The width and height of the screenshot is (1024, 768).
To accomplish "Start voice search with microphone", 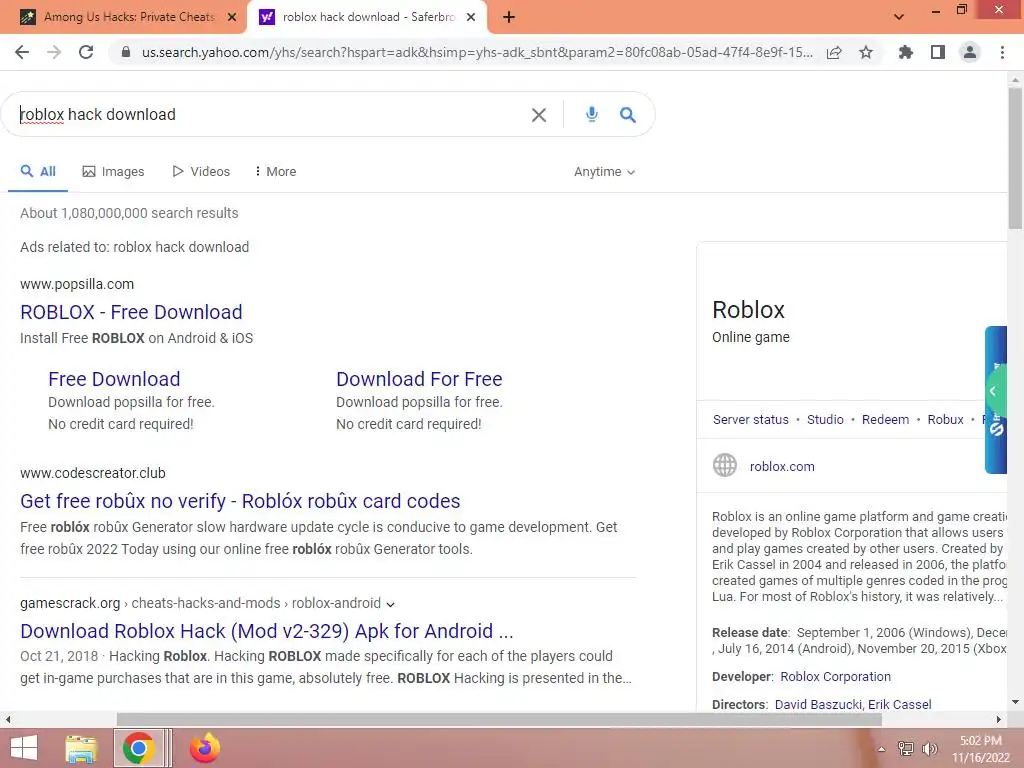I will (x=592, y=114).
